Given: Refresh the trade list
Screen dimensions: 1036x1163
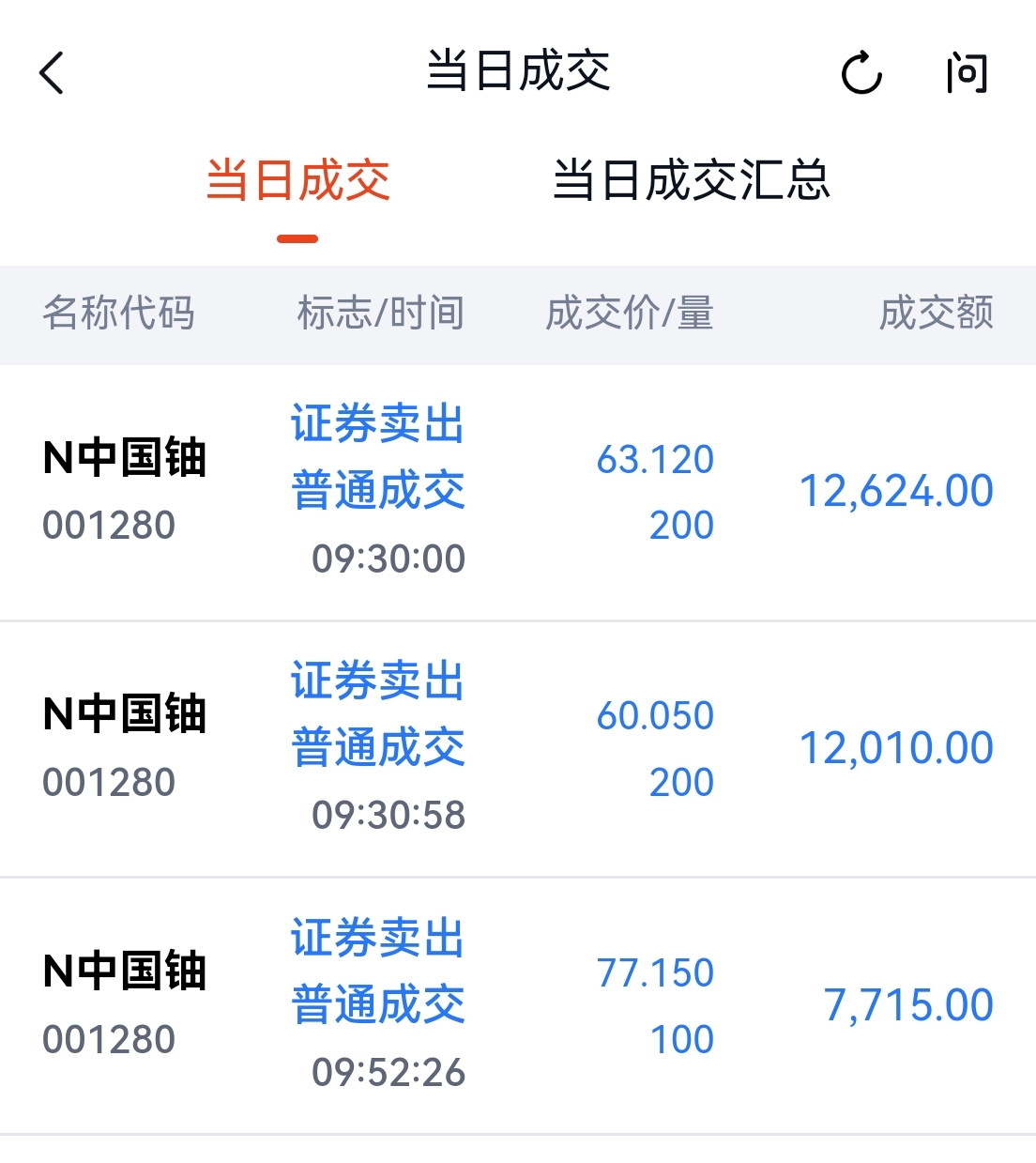Looking at the screenshot, I should coord(861,73).
